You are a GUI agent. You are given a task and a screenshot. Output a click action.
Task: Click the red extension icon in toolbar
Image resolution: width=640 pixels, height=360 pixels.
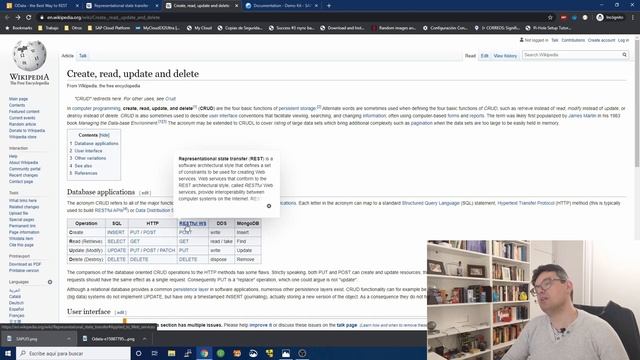click(563, 18)
